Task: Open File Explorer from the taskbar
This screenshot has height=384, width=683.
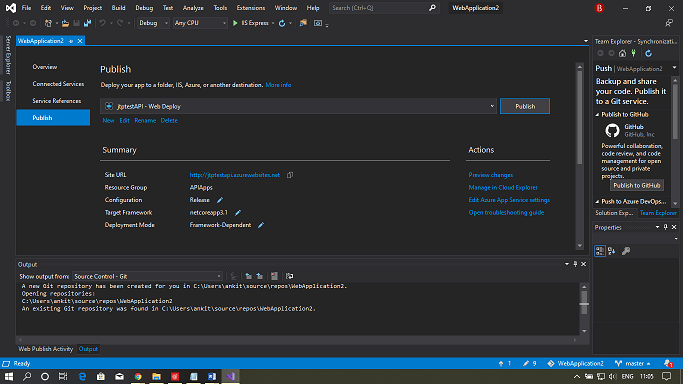Action: pyautogui.click(x=156, y=376)
